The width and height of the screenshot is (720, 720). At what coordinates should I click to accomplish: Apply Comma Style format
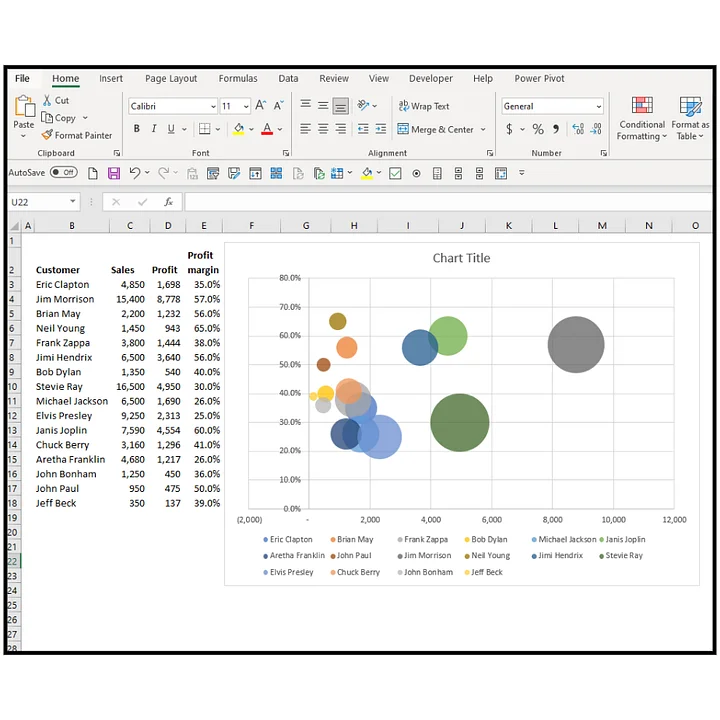tap(556, 129)
